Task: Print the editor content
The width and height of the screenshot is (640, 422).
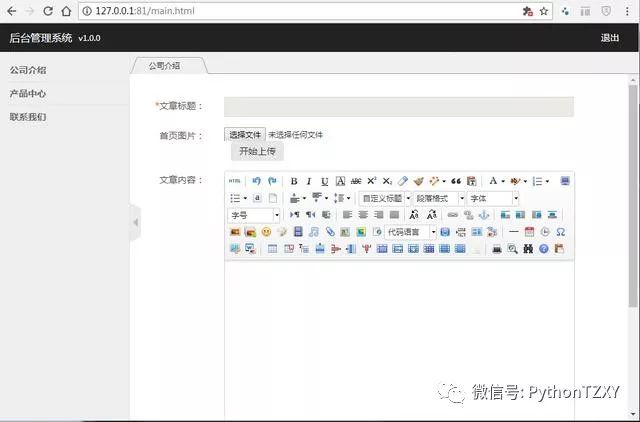Action: (x=497, y=249)
